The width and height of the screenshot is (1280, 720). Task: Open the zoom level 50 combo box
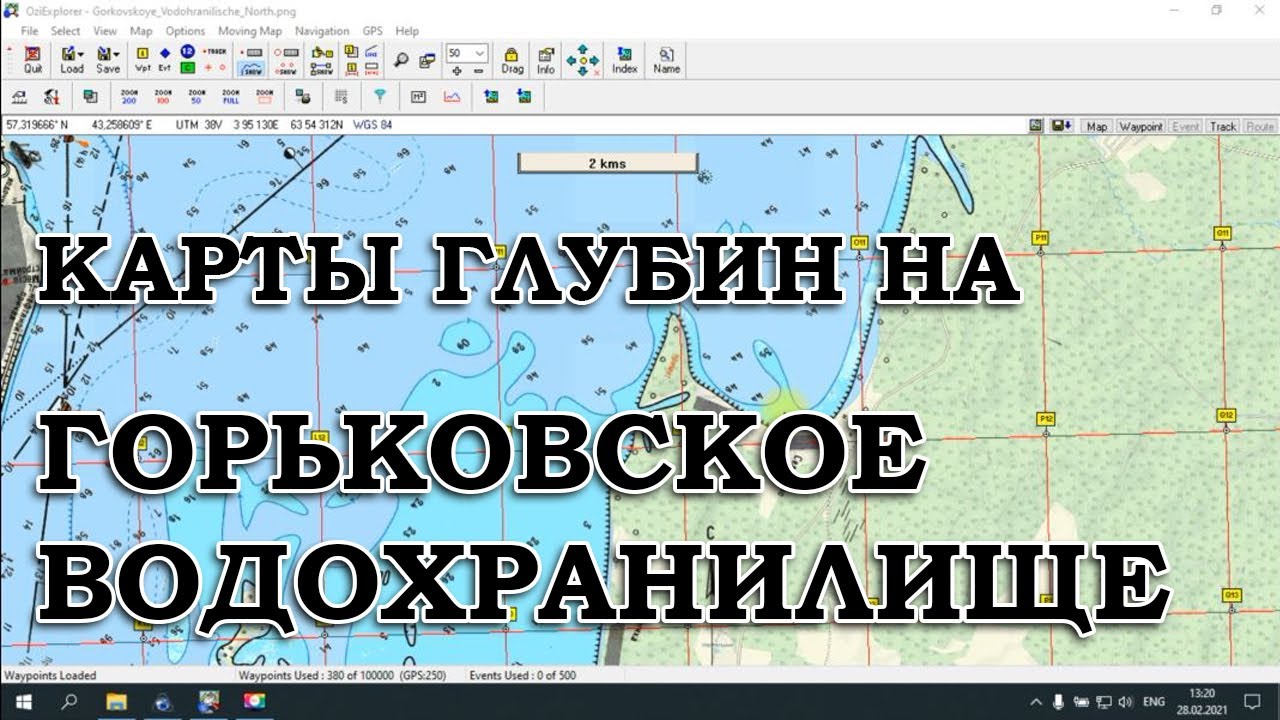pos(467,53)
